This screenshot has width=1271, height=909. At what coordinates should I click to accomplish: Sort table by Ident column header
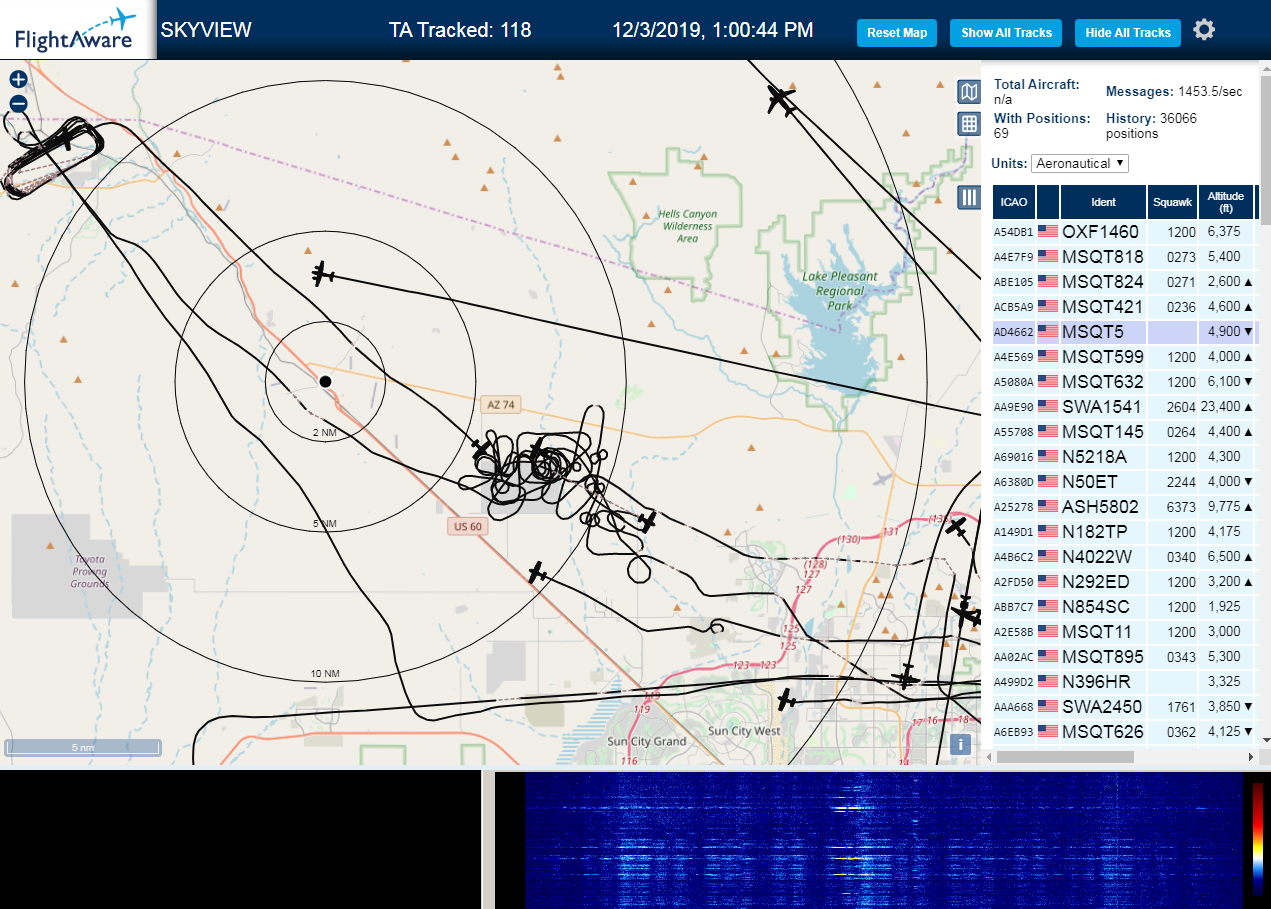pos(1103,202)
